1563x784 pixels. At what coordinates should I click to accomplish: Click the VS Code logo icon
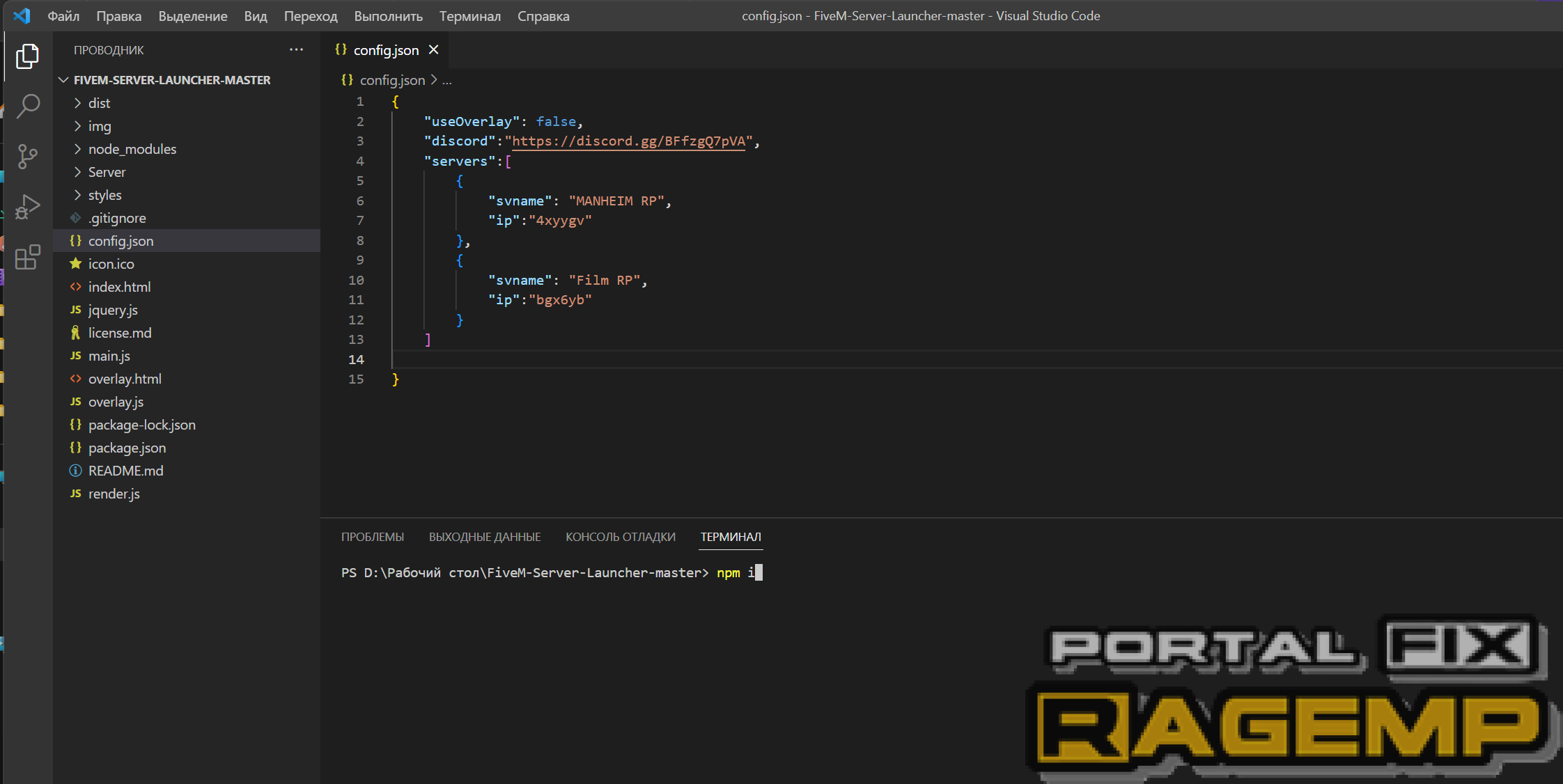pyautogui.click(x=22, y=15)
